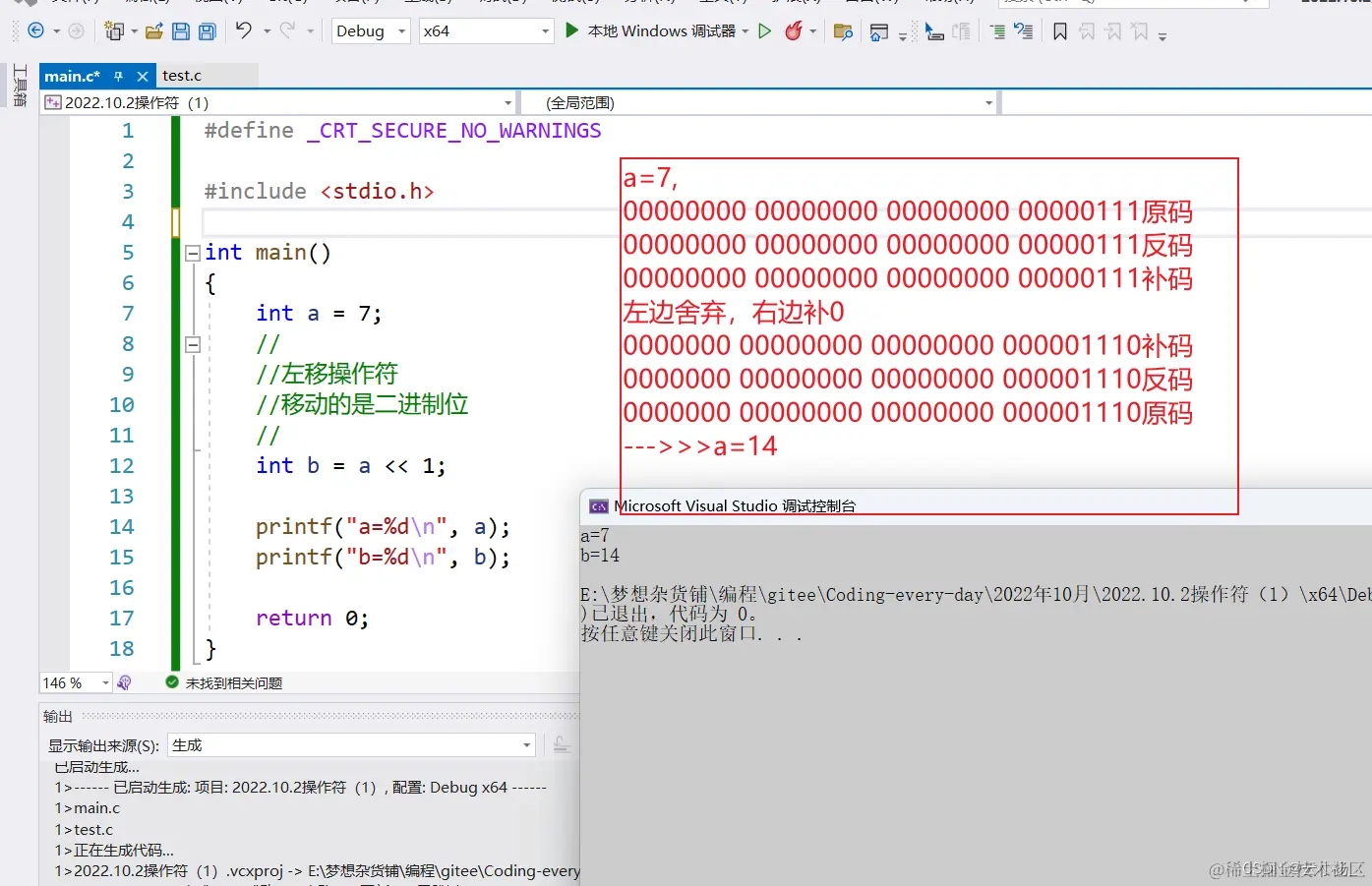Open the x64 platform dropdown
1372x886 pixels.
(486, 31)
